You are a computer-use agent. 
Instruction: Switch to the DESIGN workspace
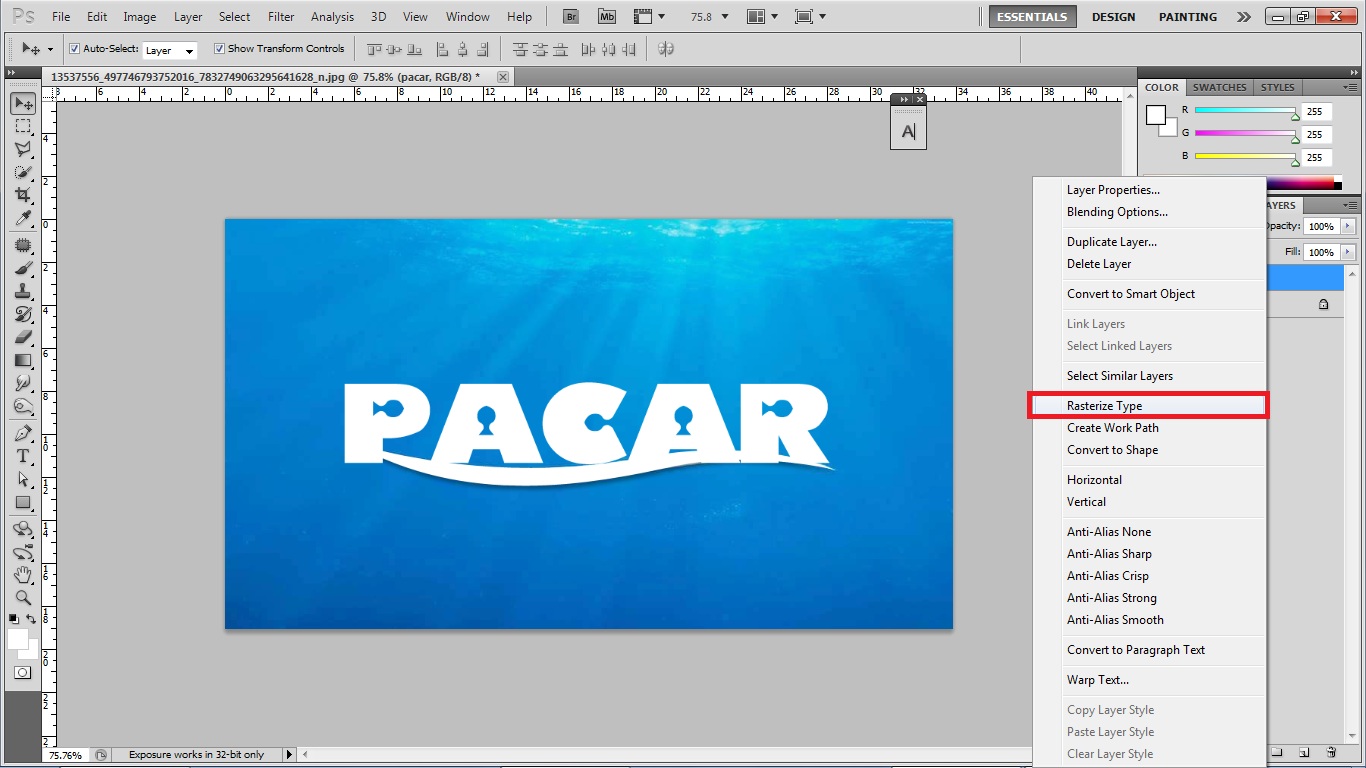tap(1113, 17)
